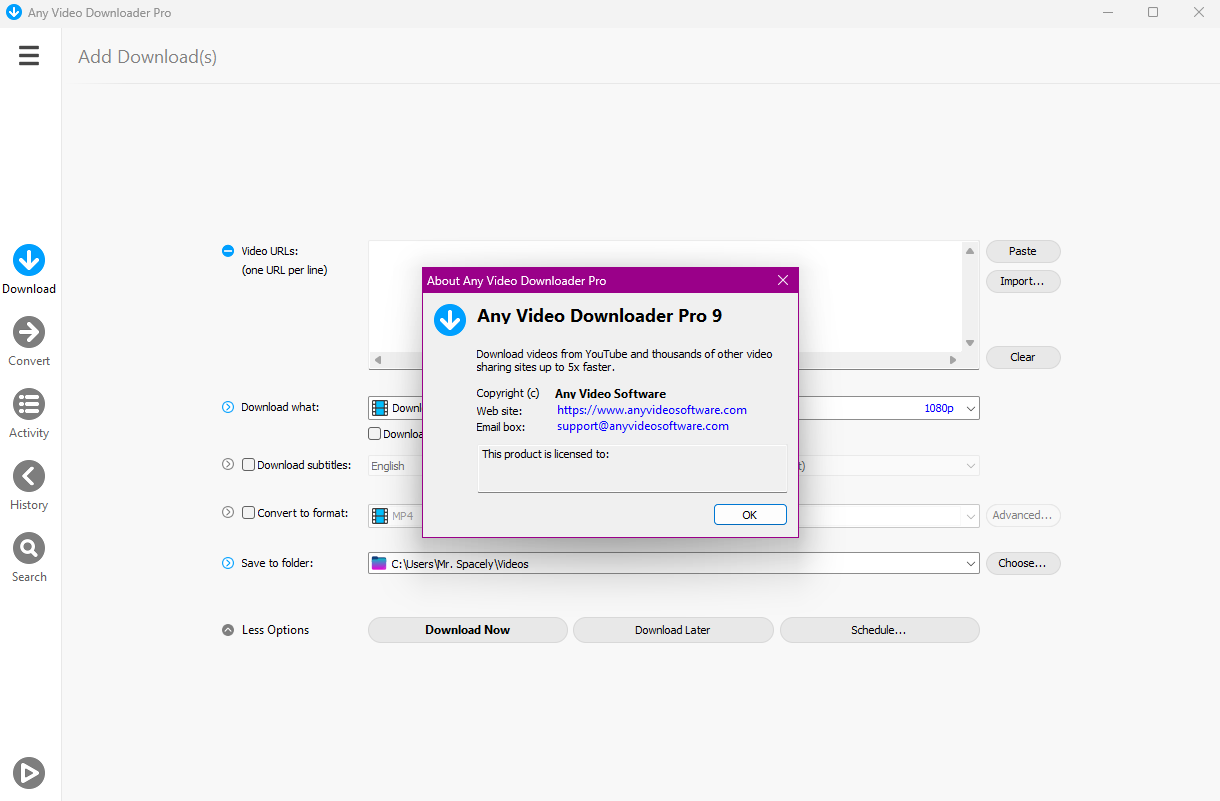Clear the video URLs list

point(1023,357)
